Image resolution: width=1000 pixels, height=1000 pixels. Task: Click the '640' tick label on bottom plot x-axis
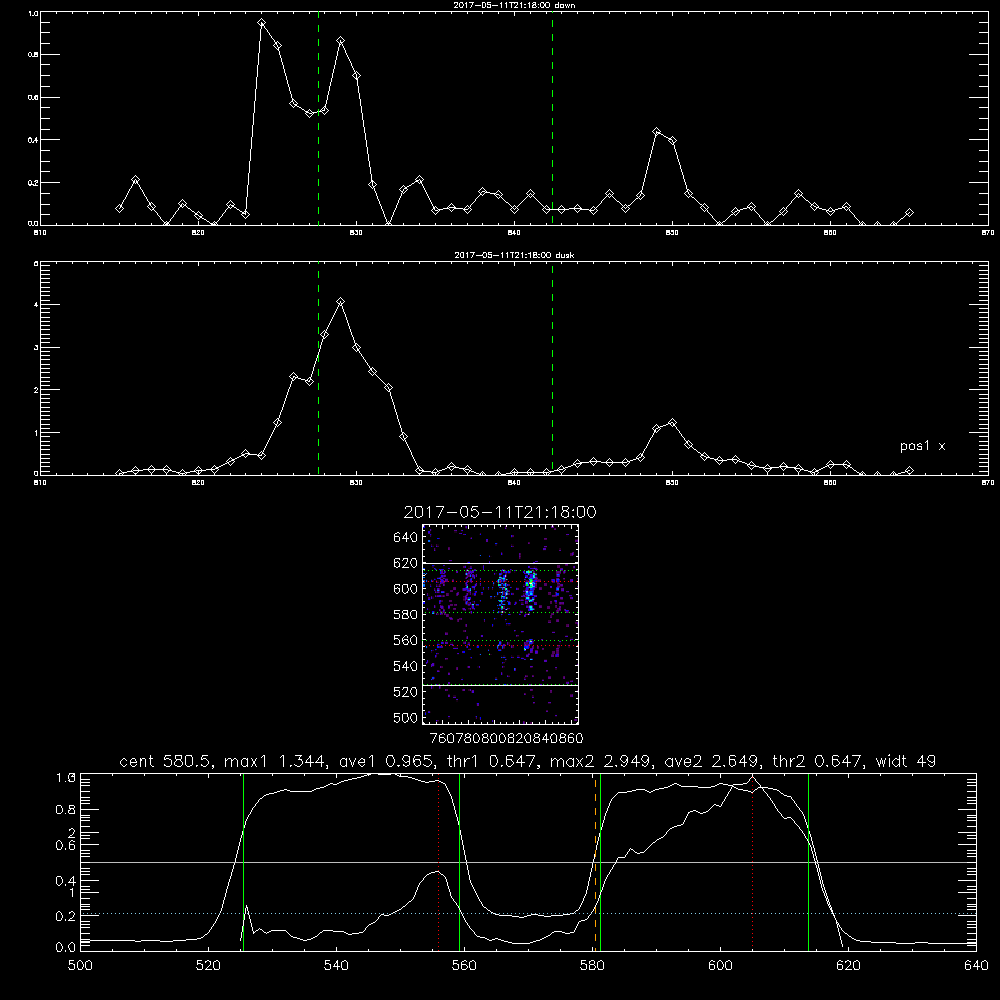[x=976, y=966]
